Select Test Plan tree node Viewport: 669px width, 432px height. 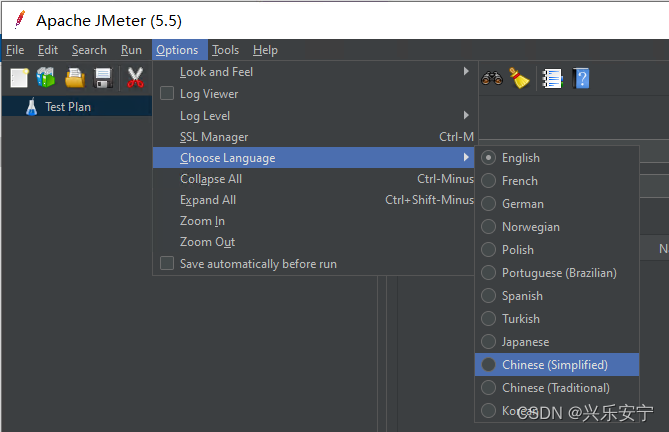pos(77,107)
